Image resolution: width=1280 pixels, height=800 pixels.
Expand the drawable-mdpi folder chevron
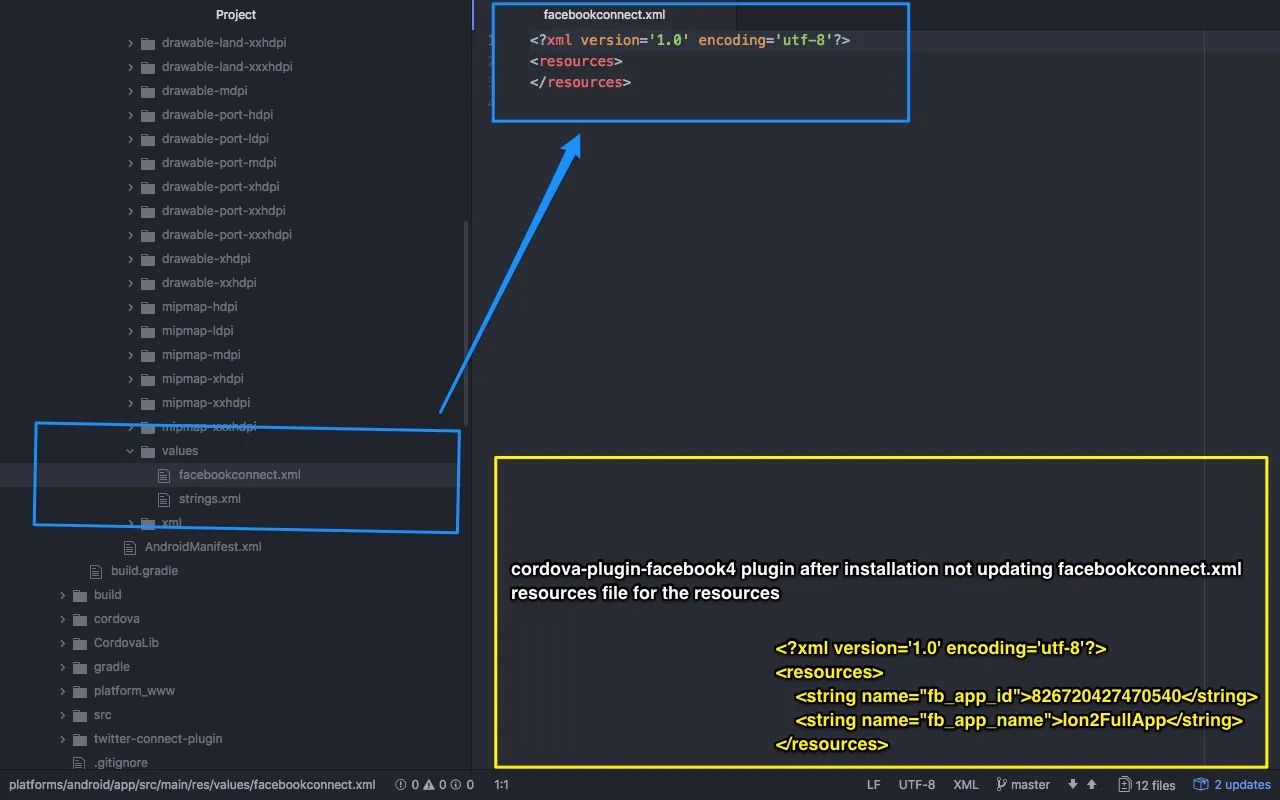pyautogui.click(x=130, y=91)
